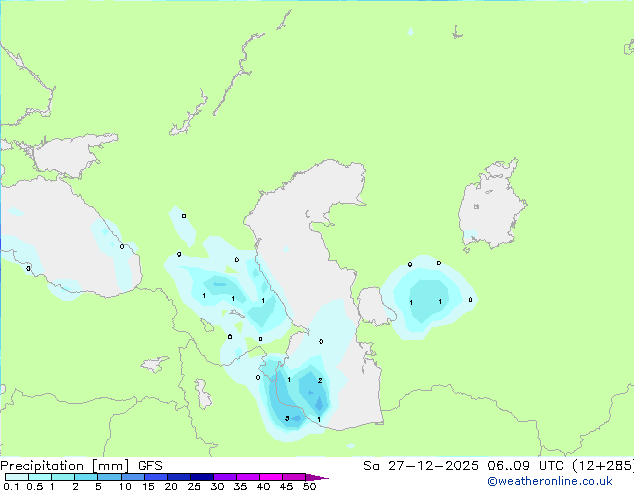Click the palest legend swatch between 0.1 and 0.5
This screenshot has height=490, width=634.
click(17, 477)
